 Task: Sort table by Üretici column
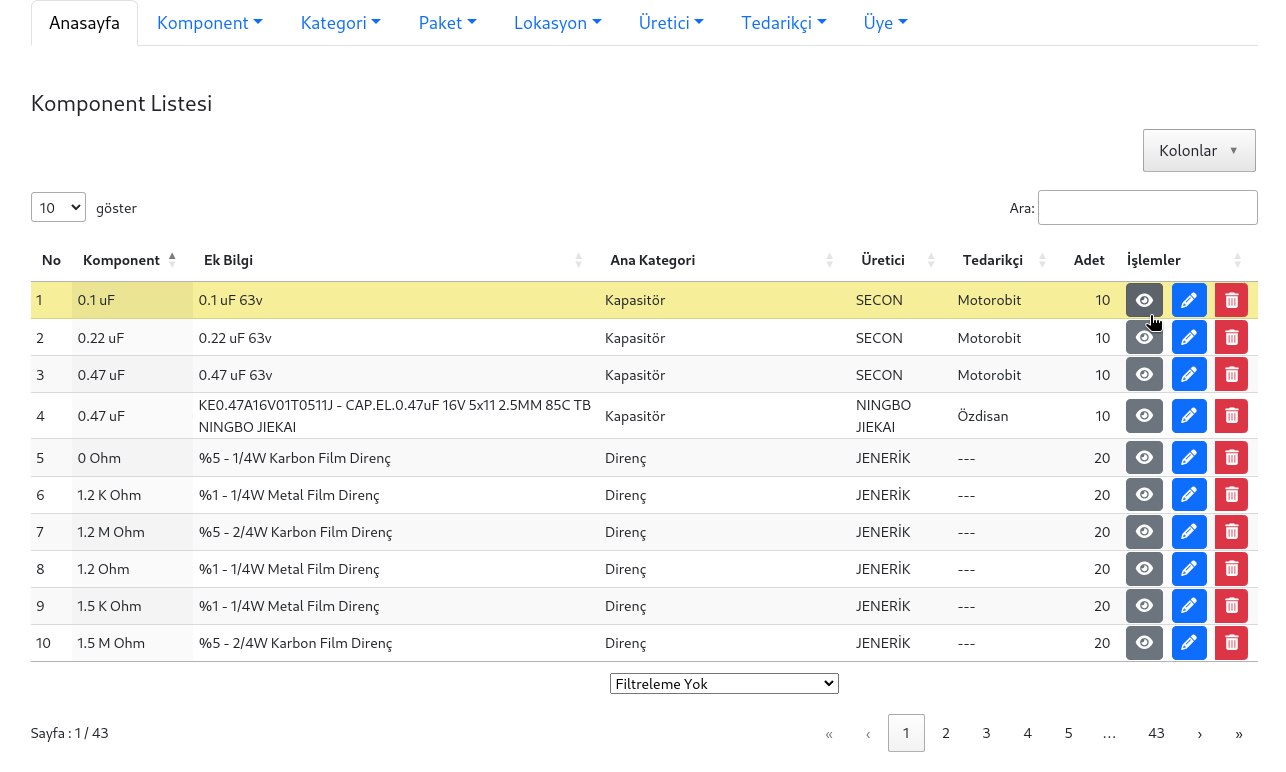tap(900, 260)
